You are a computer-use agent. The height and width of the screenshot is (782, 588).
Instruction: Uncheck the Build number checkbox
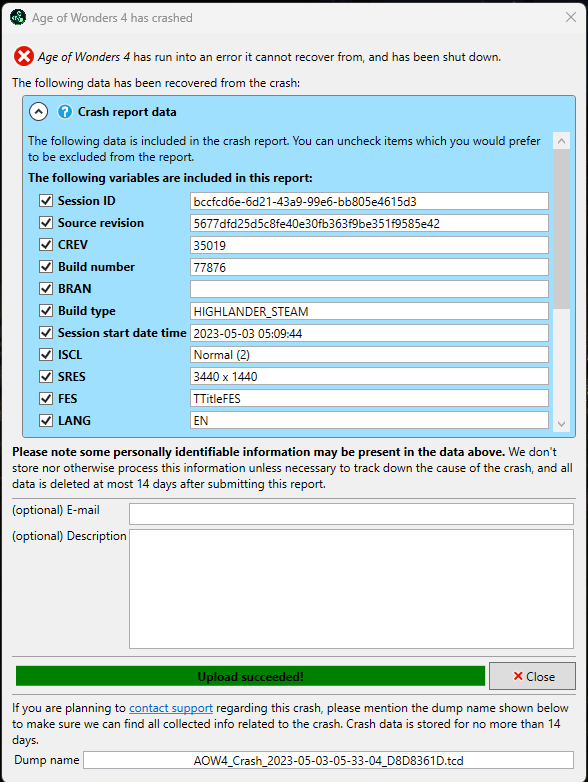click(46, 267)
